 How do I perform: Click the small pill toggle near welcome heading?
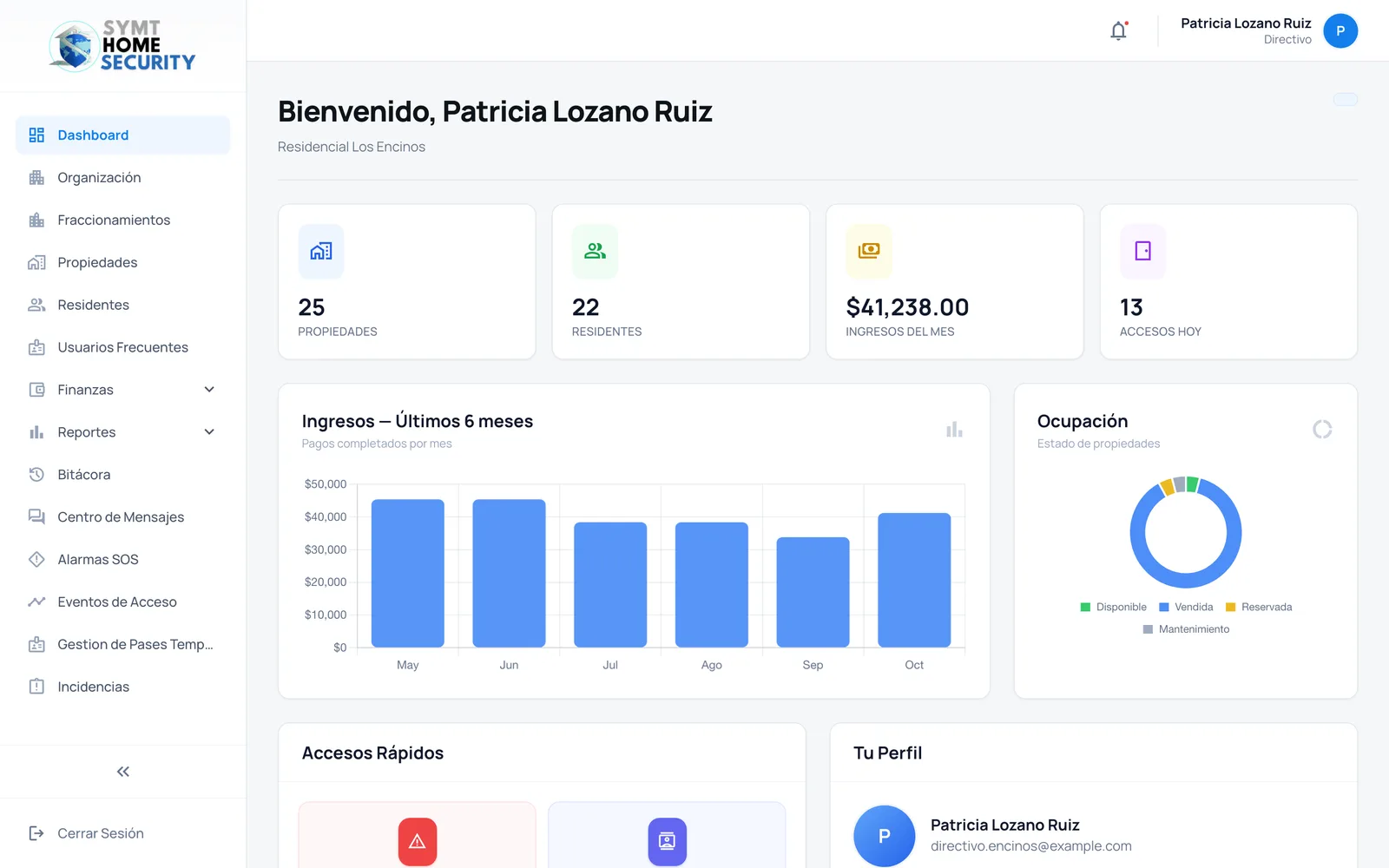(1346, 100)
